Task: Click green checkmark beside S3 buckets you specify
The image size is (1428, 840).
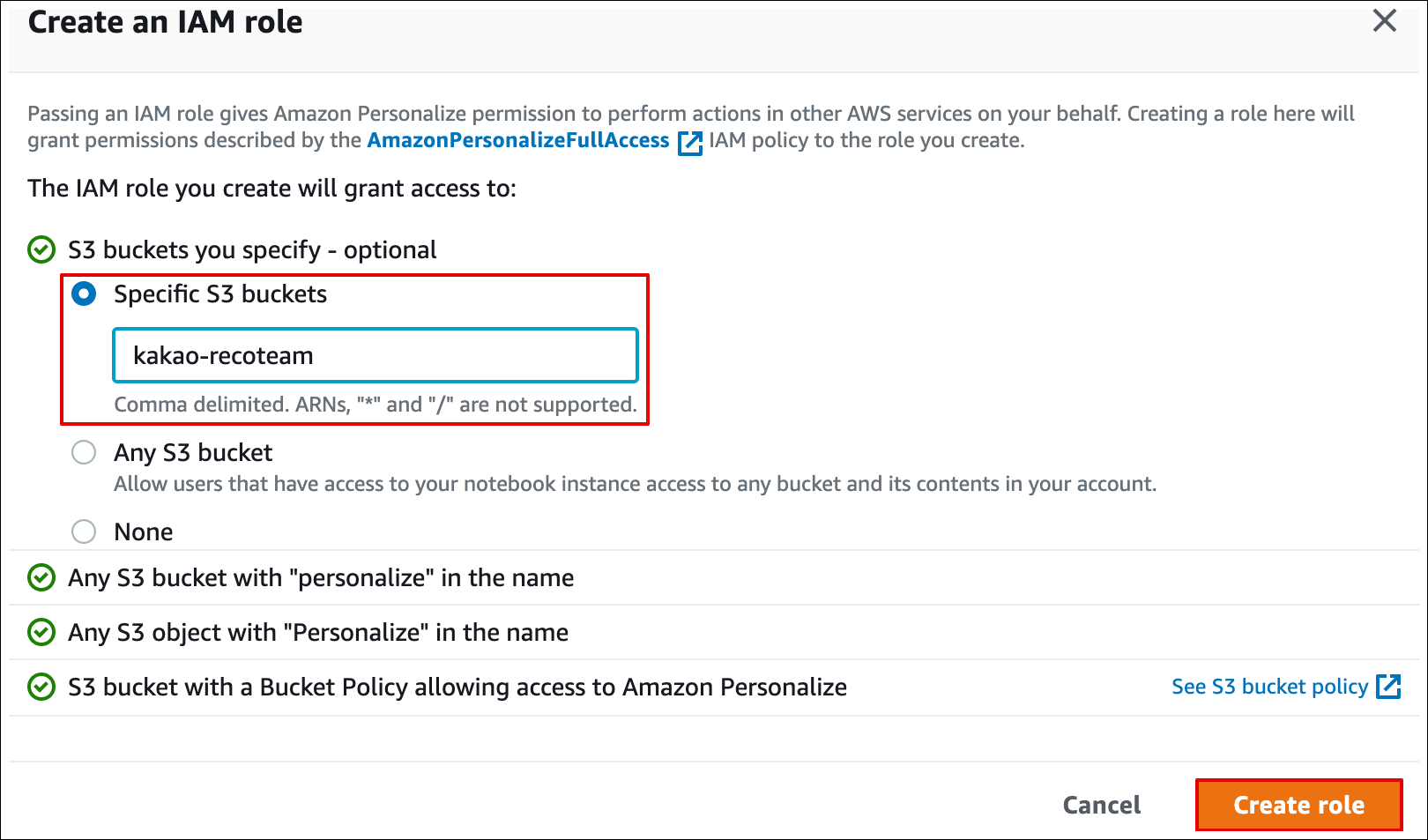Action: point(41,250)
